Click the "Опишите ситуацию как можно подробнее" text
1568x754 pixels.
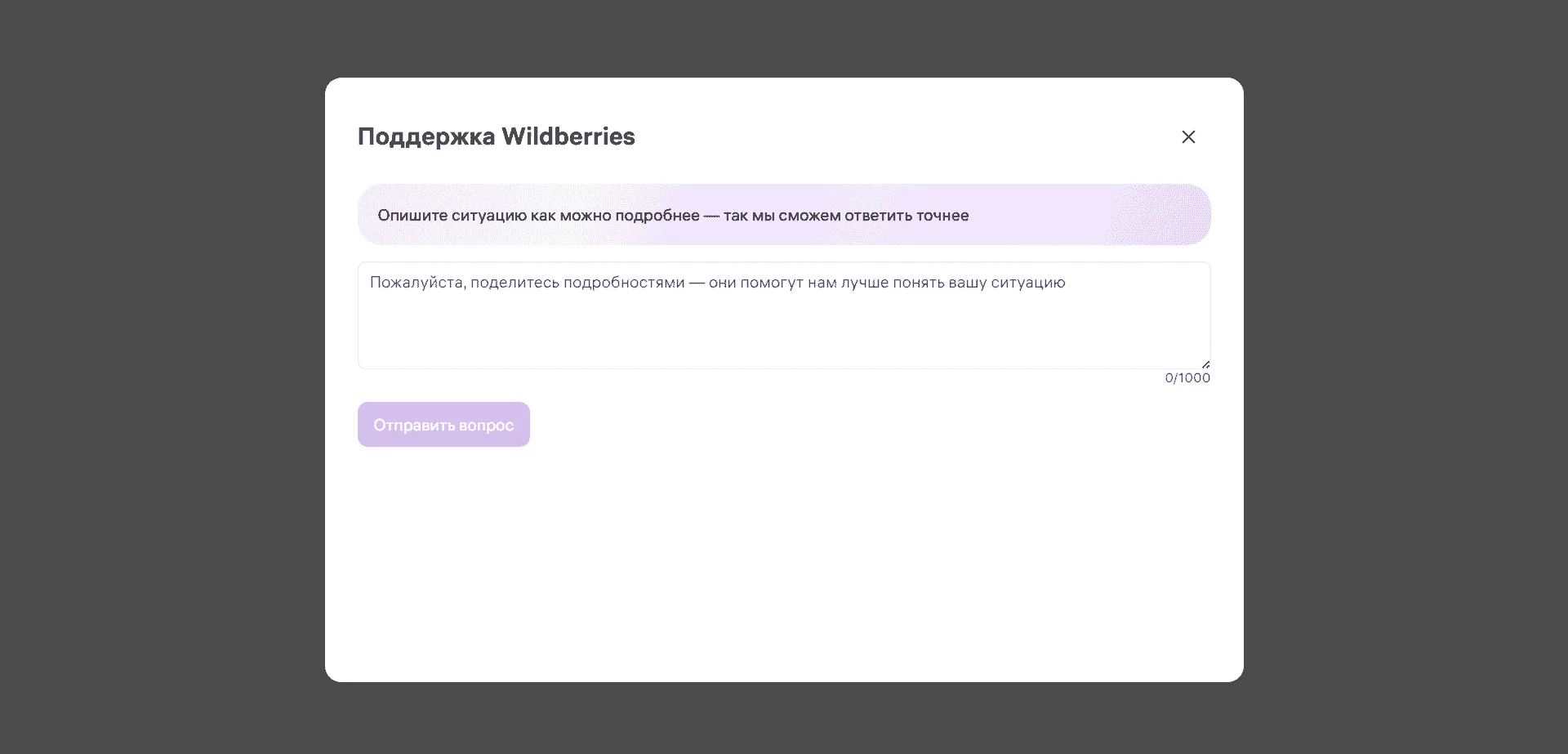coord(538,216)
